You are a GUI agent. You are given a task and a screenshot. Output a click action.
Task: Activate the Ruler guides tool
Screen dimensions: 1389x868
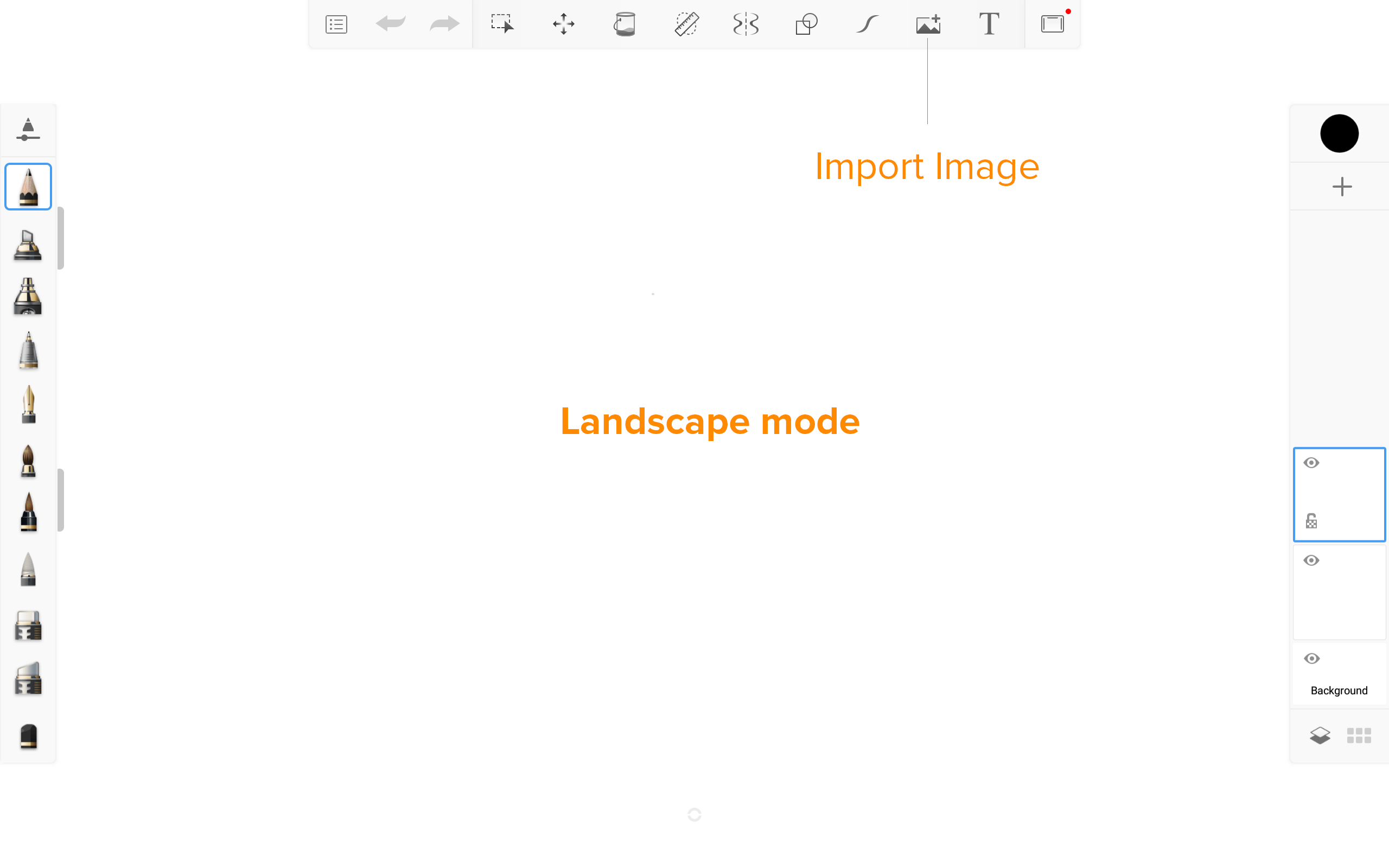pyautogui.click(x=686, y=24)
